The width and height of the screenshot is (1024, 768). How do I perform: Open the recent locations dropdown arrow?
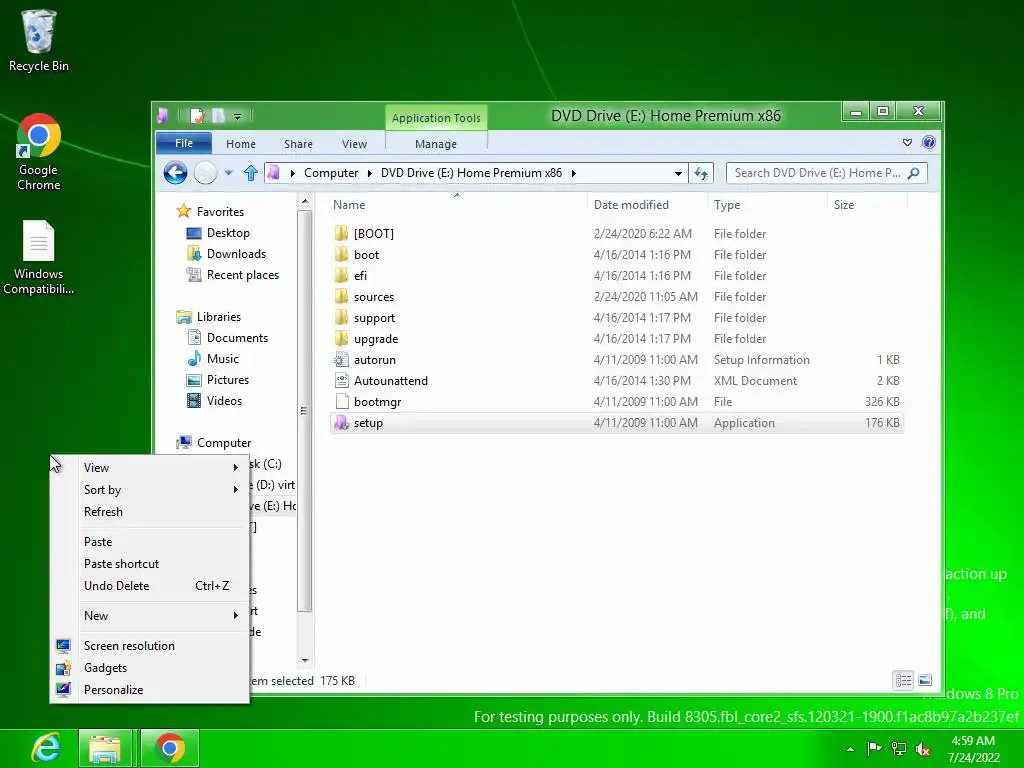(x=229, y=173)
